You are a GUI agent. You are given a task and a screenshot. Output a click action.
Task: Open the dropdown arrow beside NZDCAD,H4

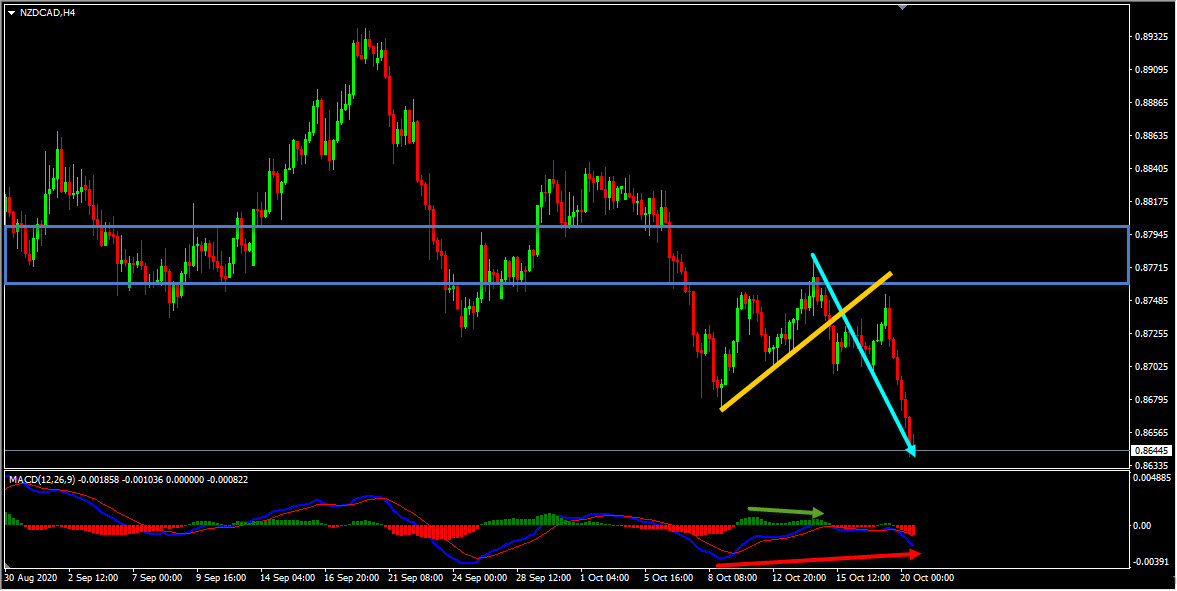click(x=11, y=13)
